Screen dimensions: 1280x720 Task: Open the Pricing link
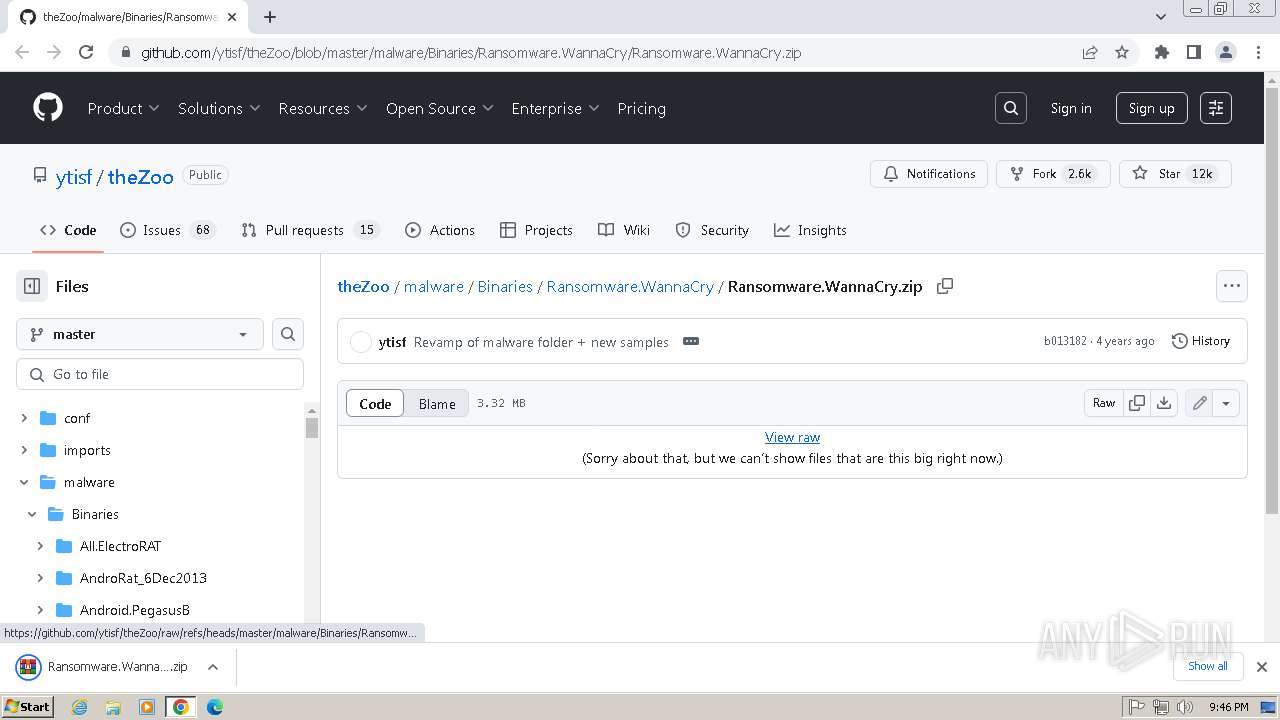(641, 108)
